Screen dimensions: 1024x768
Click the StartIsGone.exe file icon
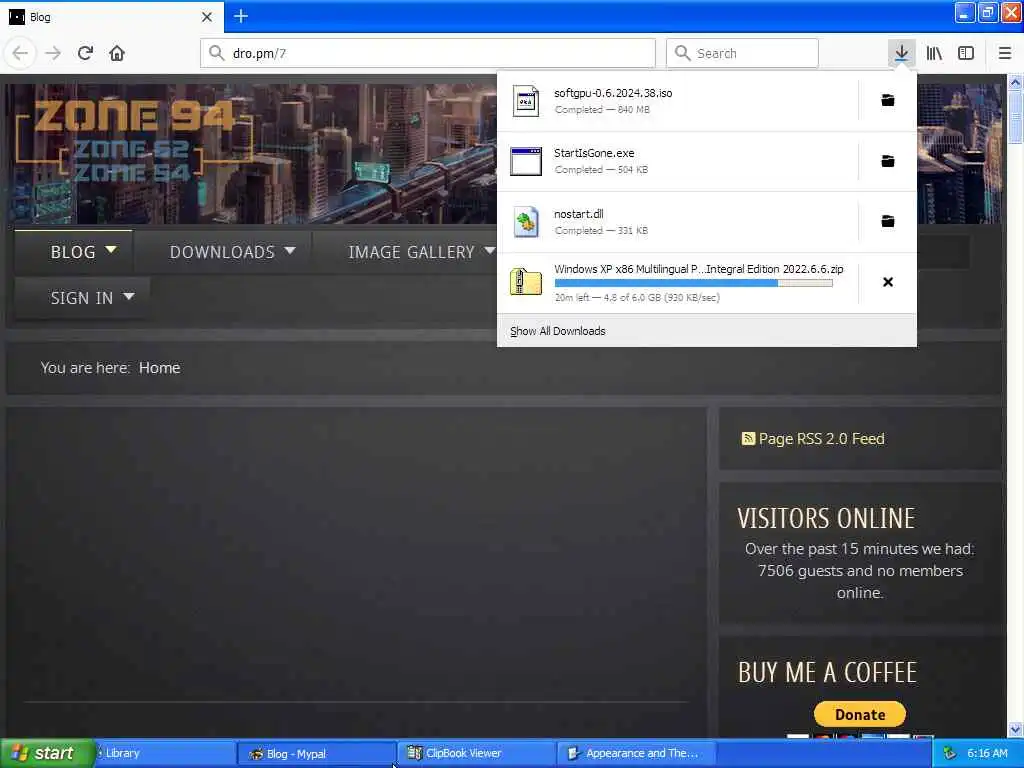click(x=526, y=161)
